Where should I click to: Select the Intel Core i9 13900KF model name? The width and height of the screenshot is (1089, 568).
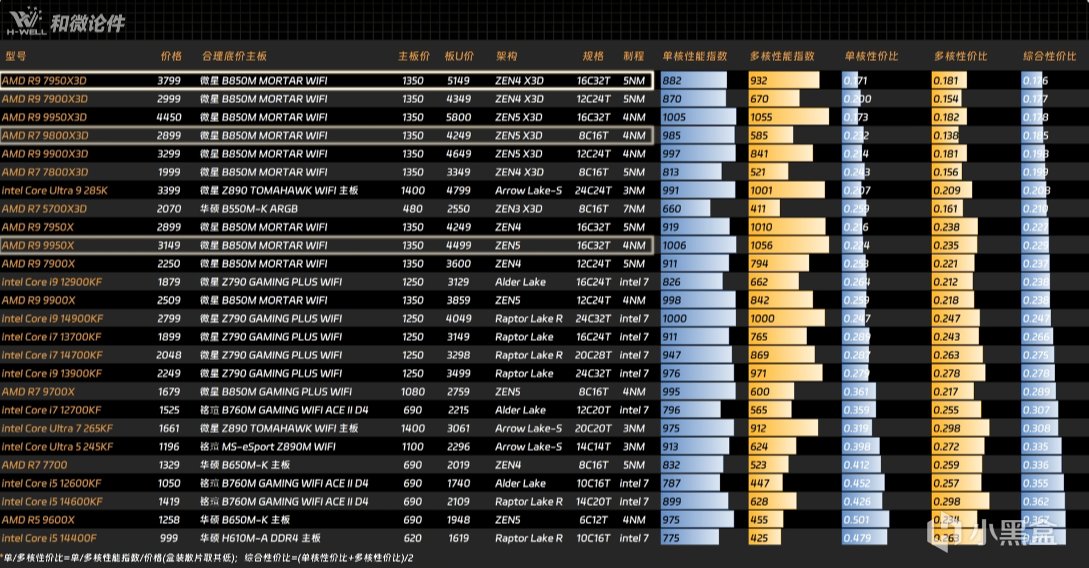tap(52, 374)
